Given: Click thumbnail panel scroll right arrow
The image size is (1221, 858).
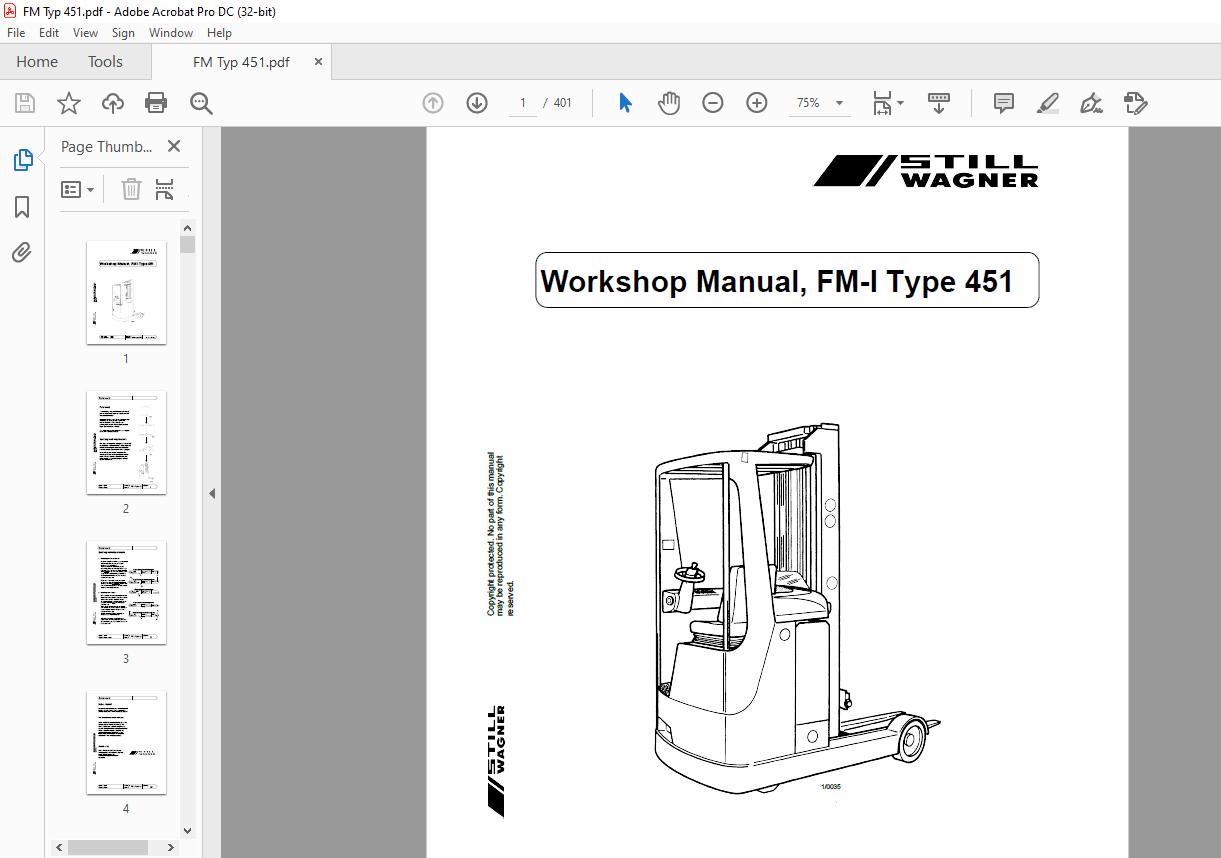Looking at the screenshot, I should (x=172, y=847).
